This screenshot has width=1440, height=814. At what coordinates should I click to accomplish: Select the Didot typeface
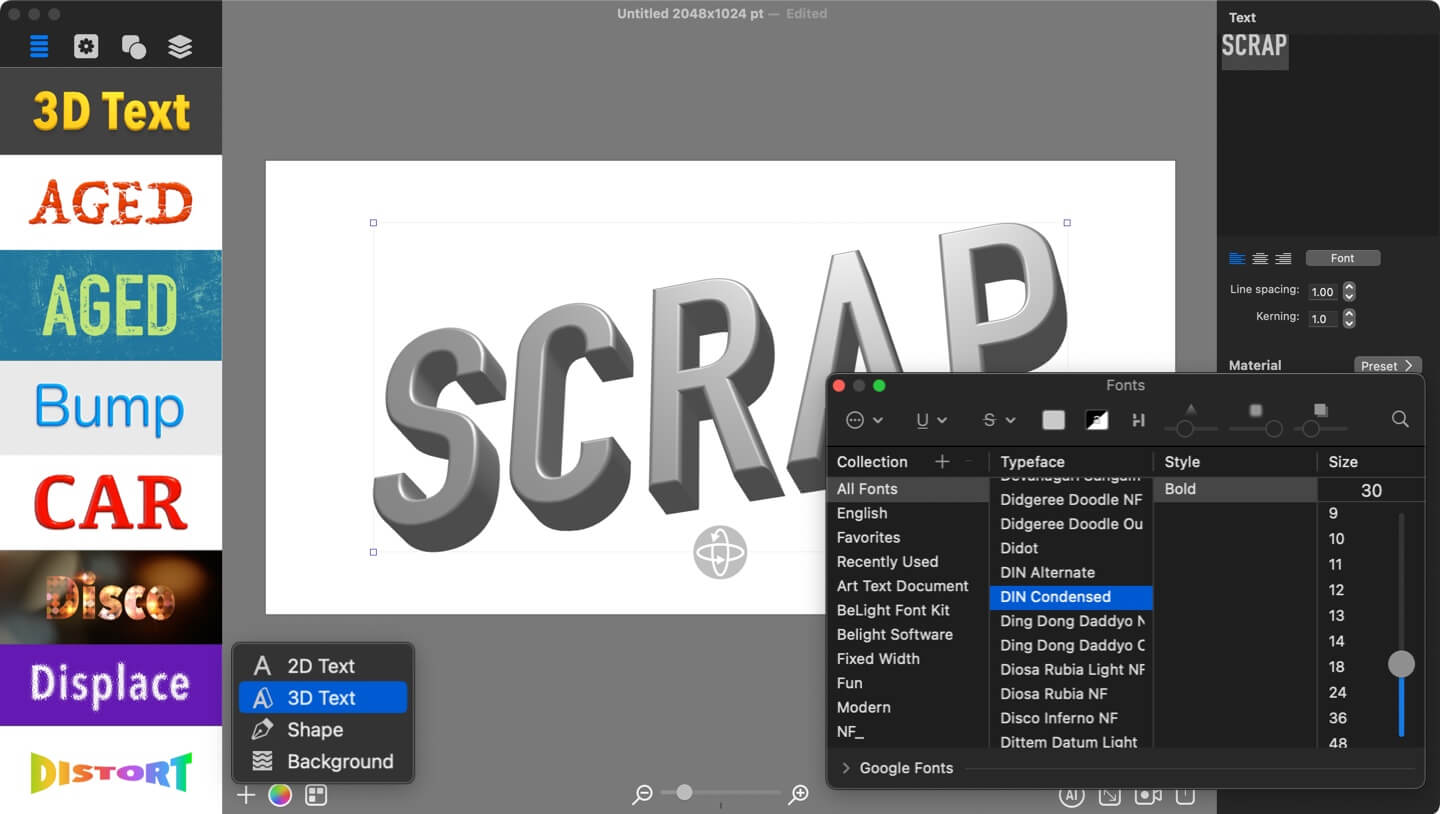pos(1071,548)
